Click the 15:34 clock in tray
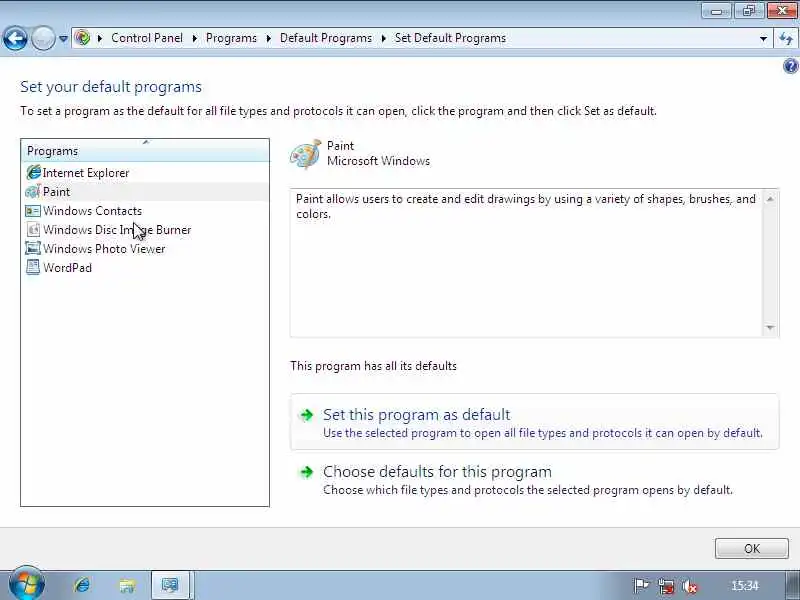The image size is (800, 600). coord(744,585)
